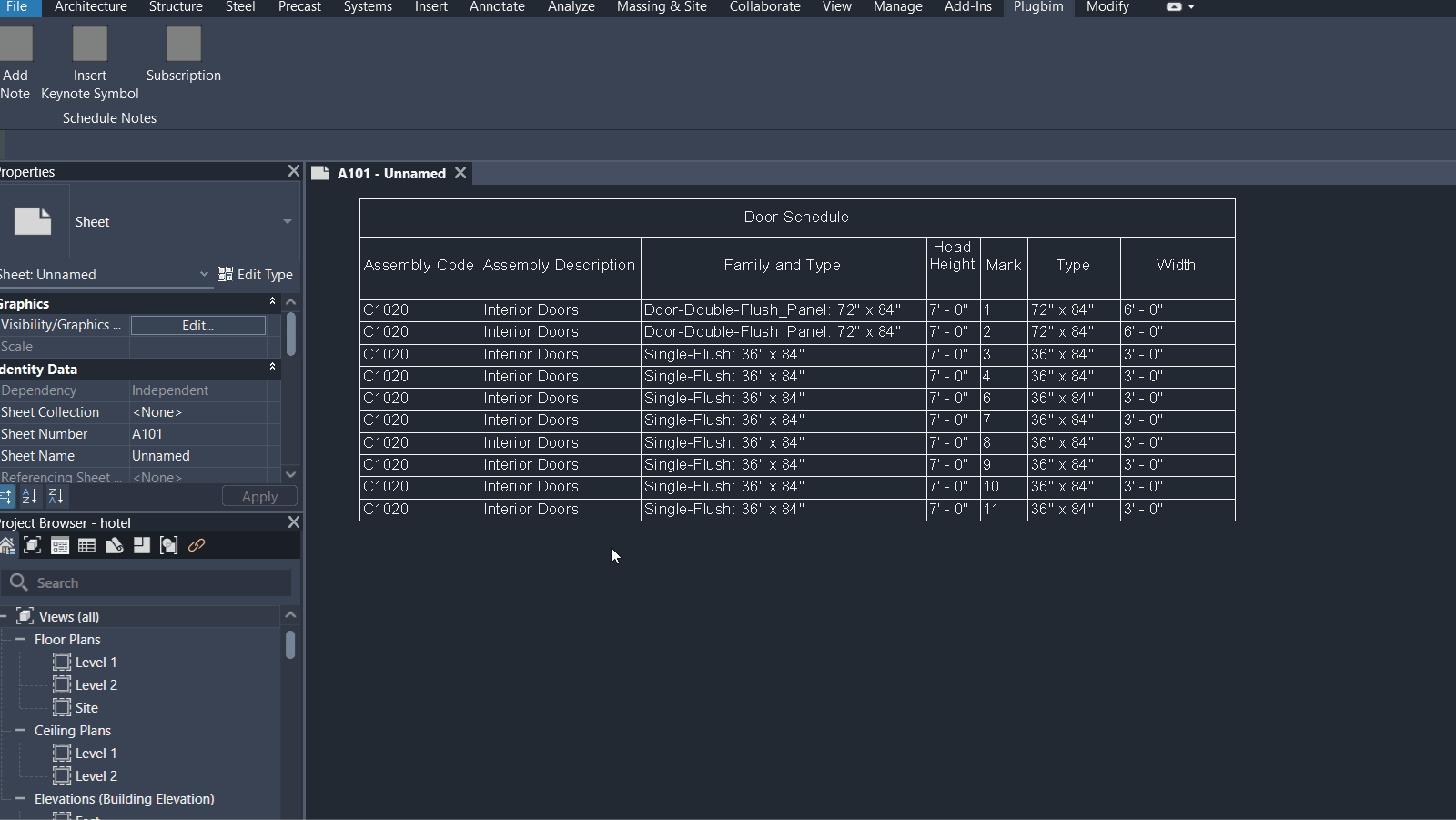1456x820 pixels.
Task: Collapse the Identity Data properties section
Action: tap(272, 367)
